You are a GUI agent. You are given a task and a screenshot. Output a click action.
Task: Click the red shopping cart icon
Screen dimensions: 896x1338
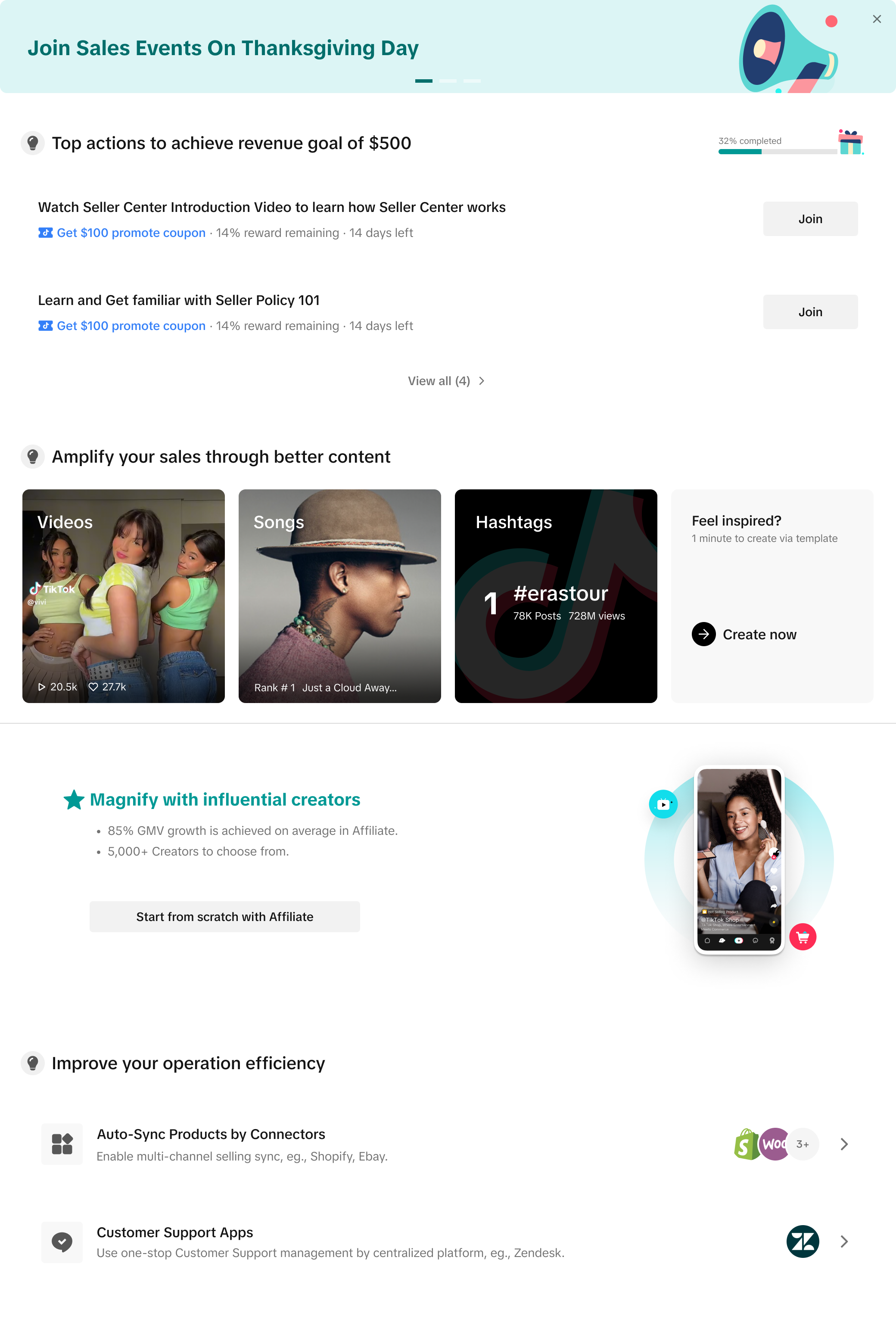click(x=802, y=937)
